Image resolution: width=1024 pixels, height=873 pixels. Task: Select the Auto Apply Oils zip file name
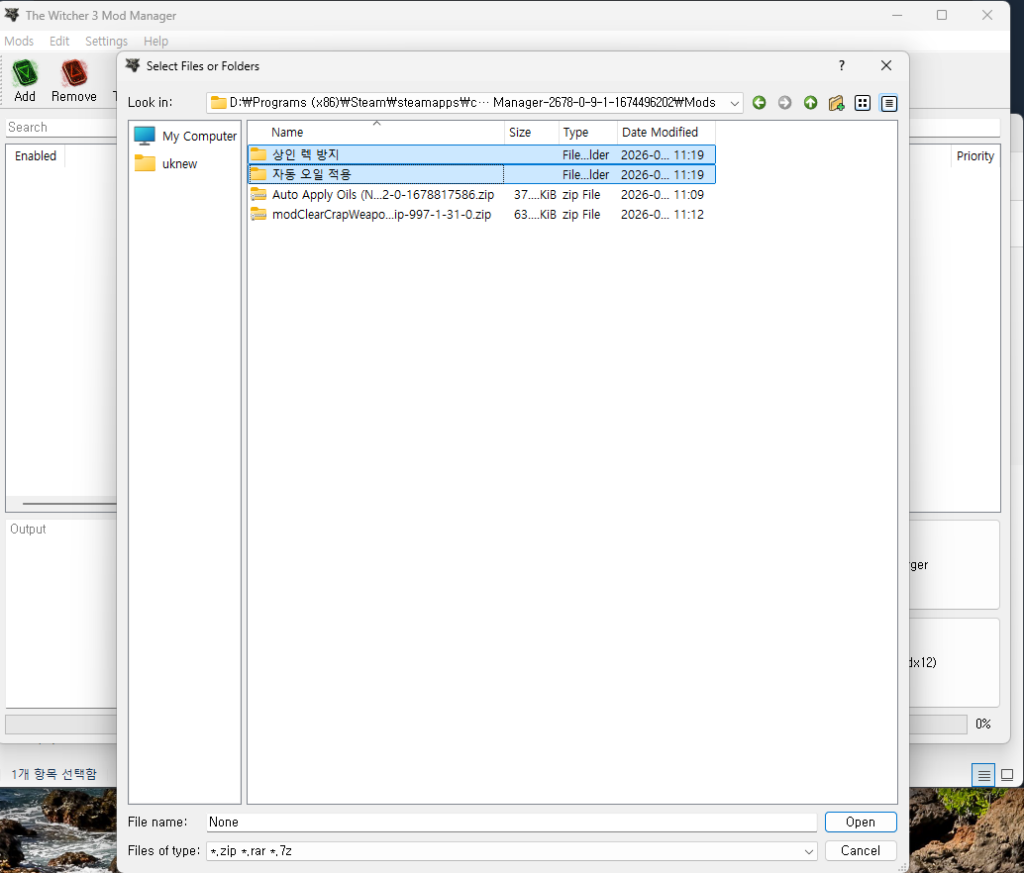(383, 195)
